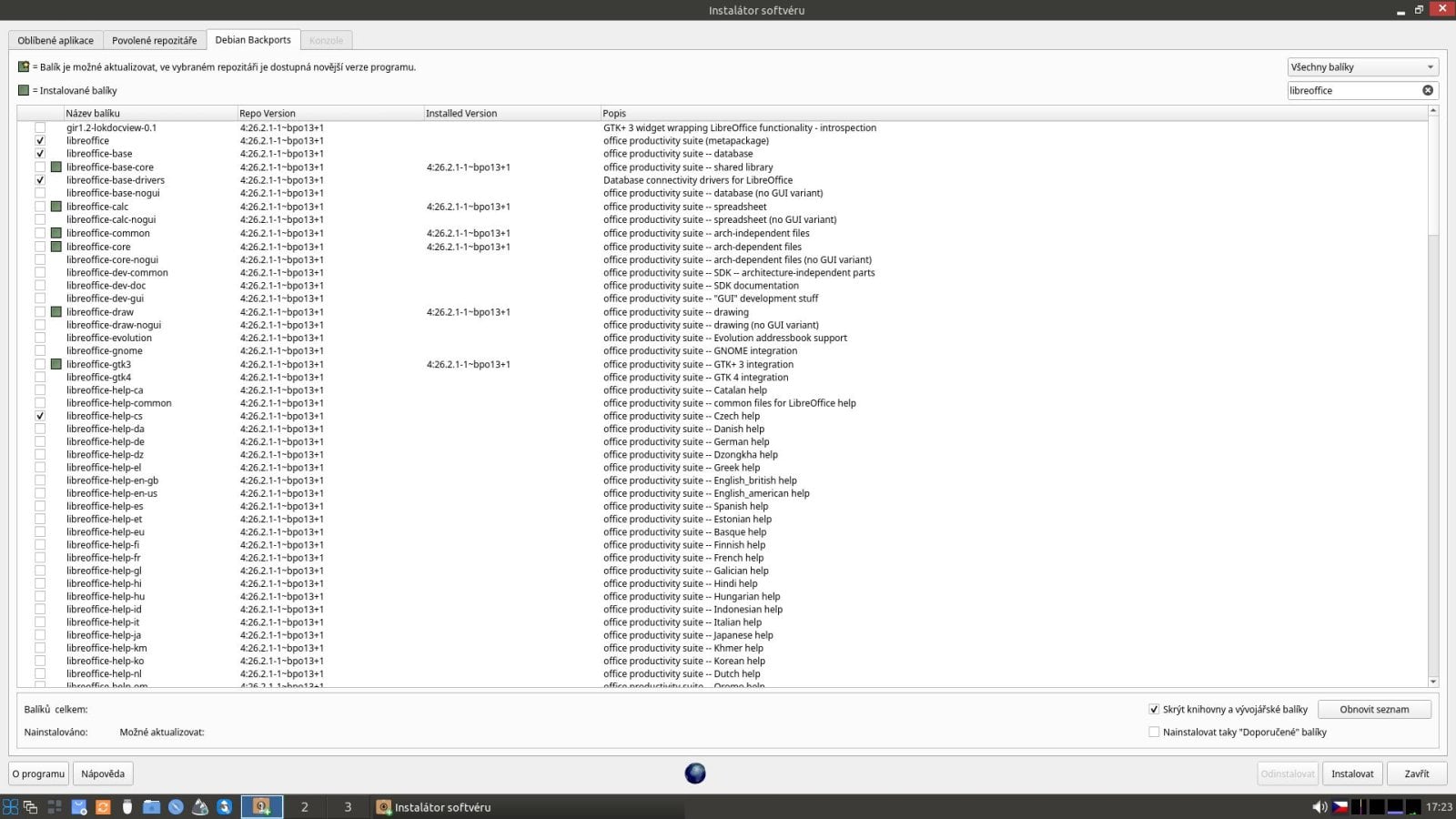Click the package list vertical scrollbar thumb
This screenshot has width=1456, height=819.
[1433, 175]
